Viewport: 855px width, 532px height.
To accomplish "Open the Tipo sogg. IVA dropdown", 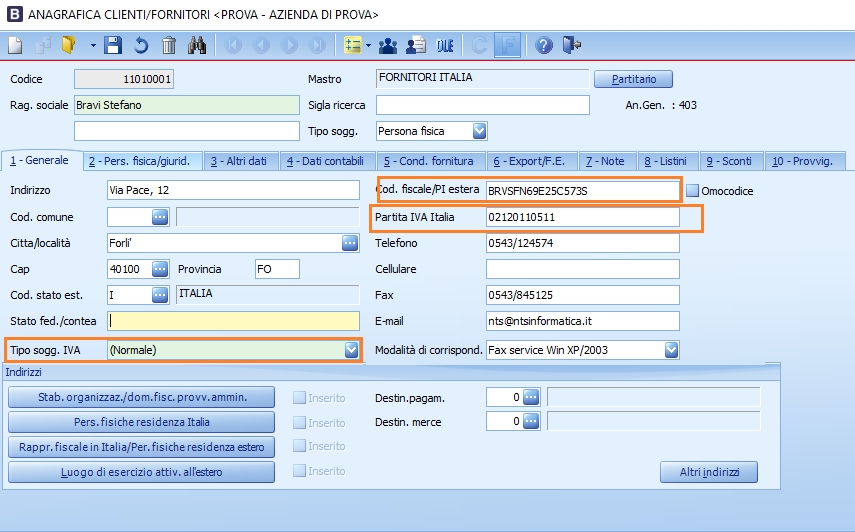I will [x=351, y=350].
